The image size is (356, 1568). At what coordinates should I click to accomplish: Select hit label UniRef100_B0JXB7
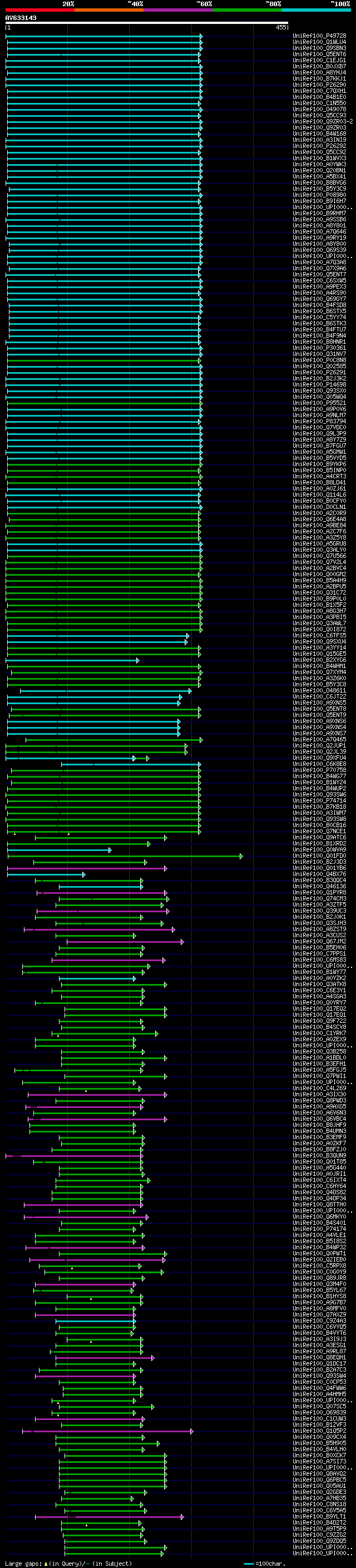[319, 66]
